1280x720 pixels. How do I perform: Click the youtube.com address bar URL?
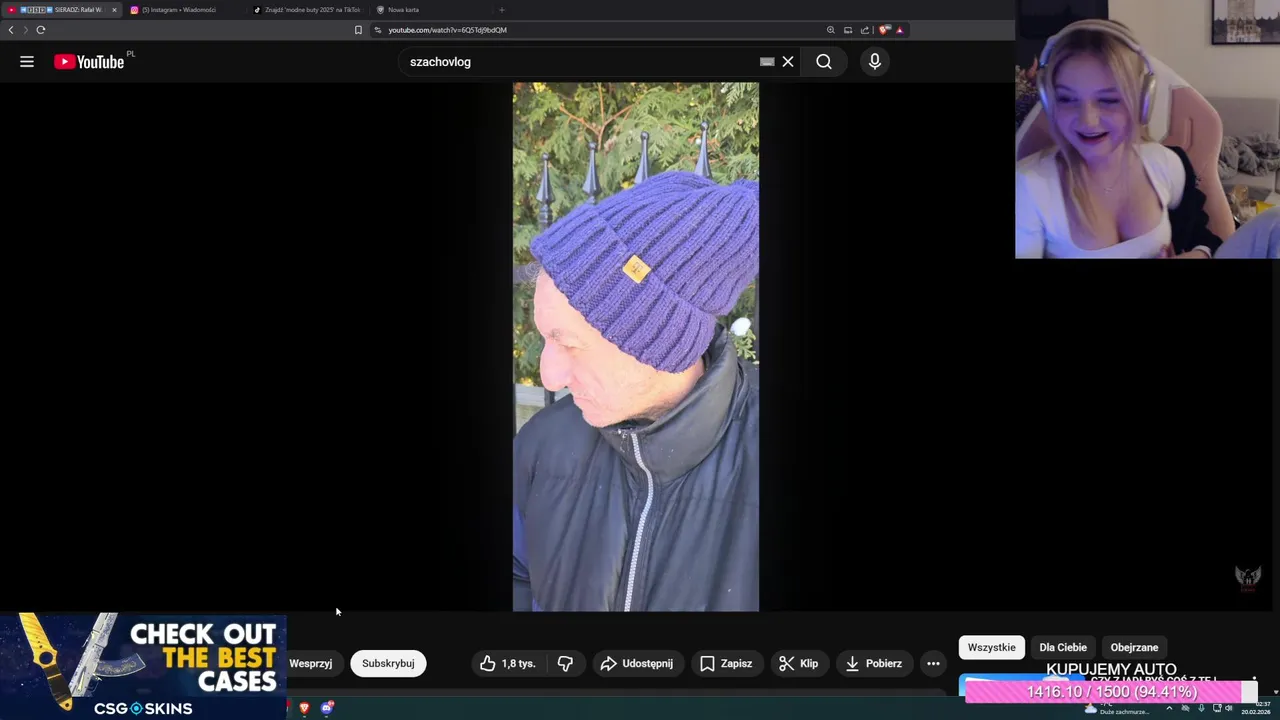click(x=447, y=30)
